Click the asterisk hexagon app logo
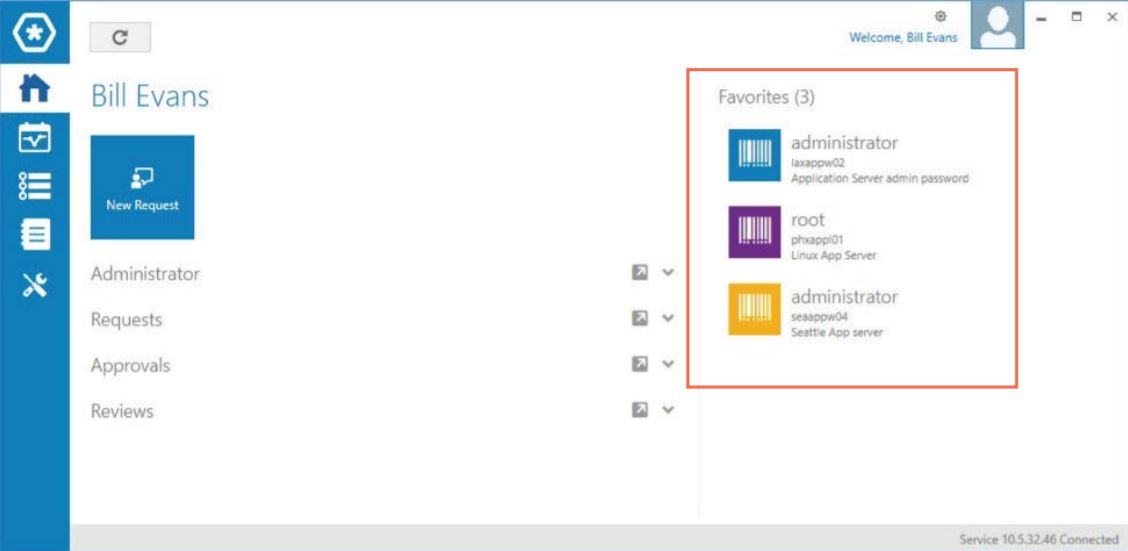The image size is (1128, 551). (x=34, y=35)
